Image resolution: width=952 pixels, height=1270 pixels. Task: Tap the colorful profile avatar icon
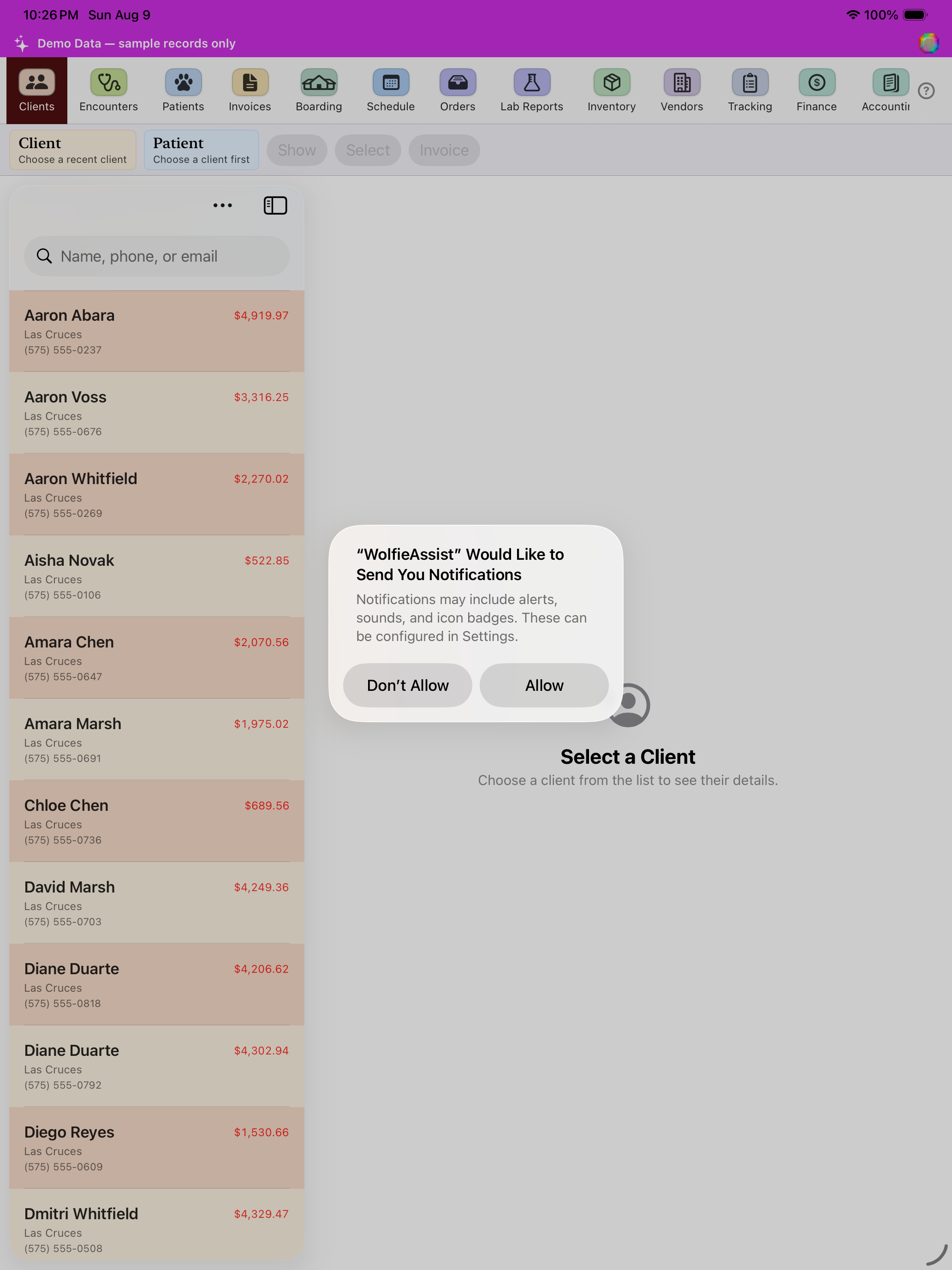click(928, 43)
